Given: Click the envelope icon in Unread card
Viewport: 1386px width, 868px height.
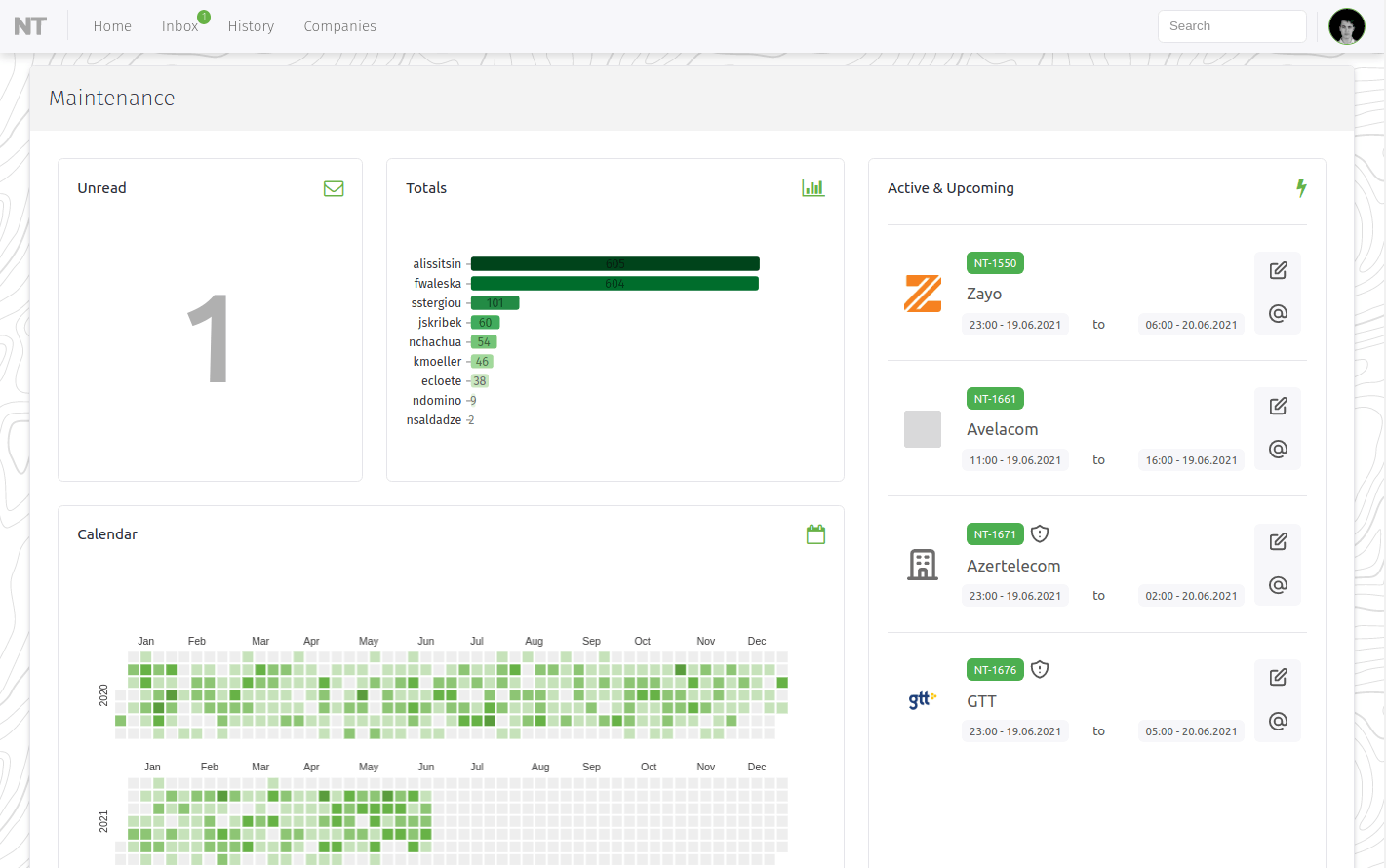Looking at the screenshot, I should (334, 188).
